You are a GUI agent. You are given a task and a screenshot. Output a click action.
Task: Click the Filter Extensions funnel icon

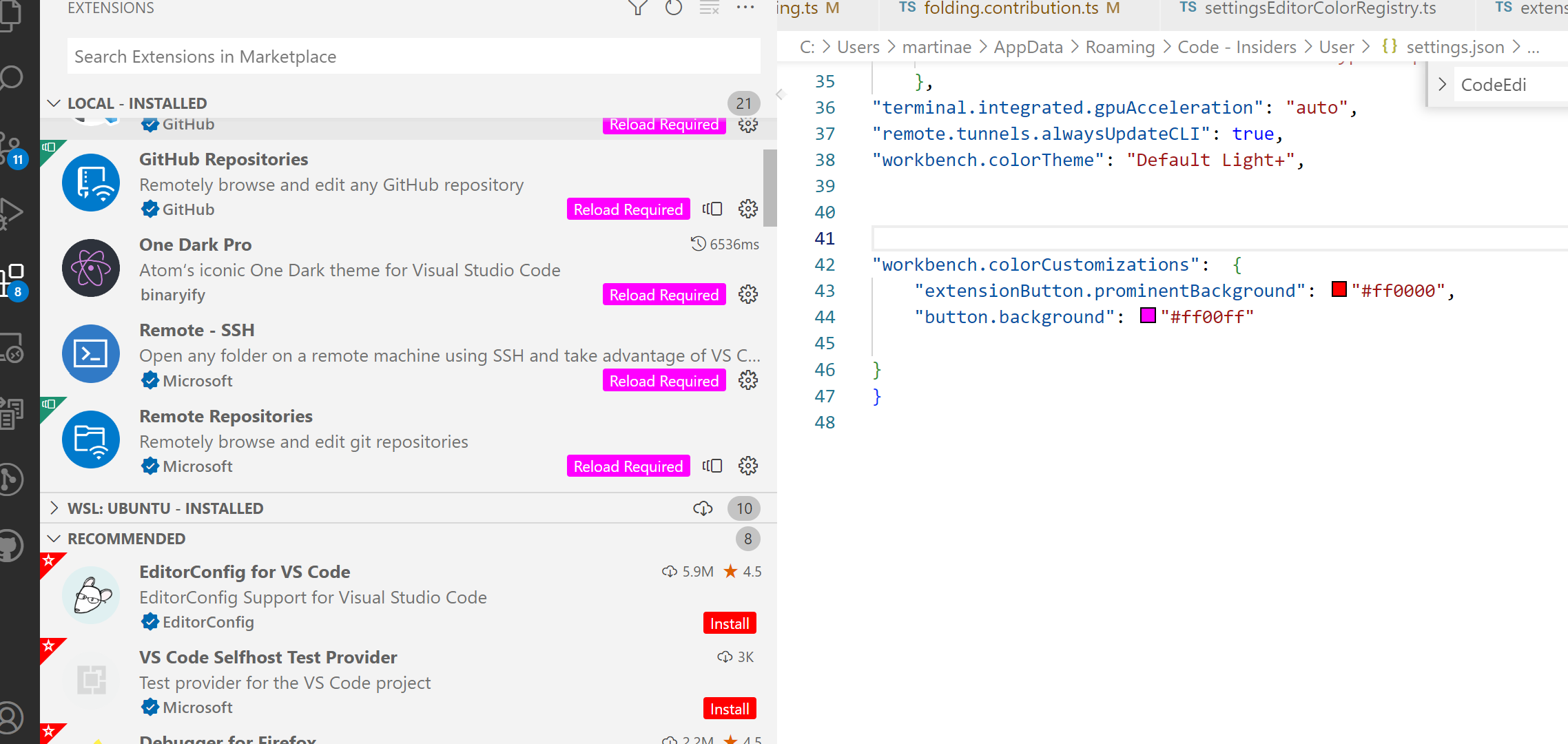[x=637, y=8]
